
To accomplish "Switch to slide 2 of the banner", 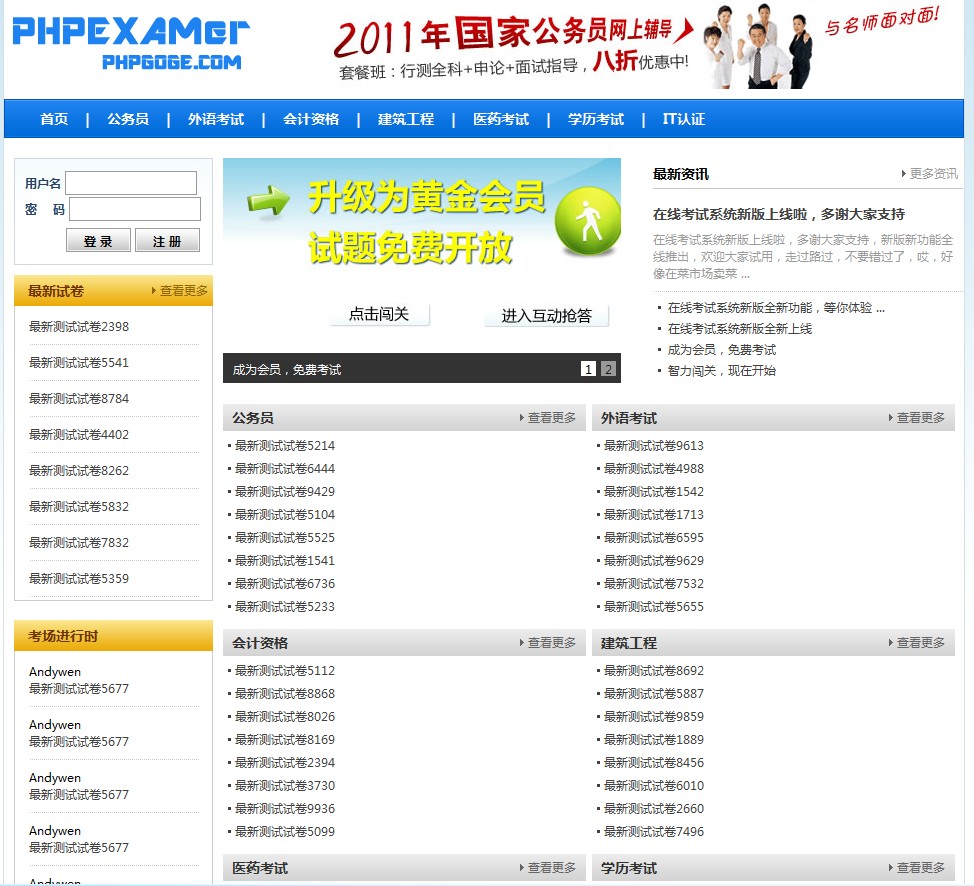I will pyautogui.click(x=608, y=368).
